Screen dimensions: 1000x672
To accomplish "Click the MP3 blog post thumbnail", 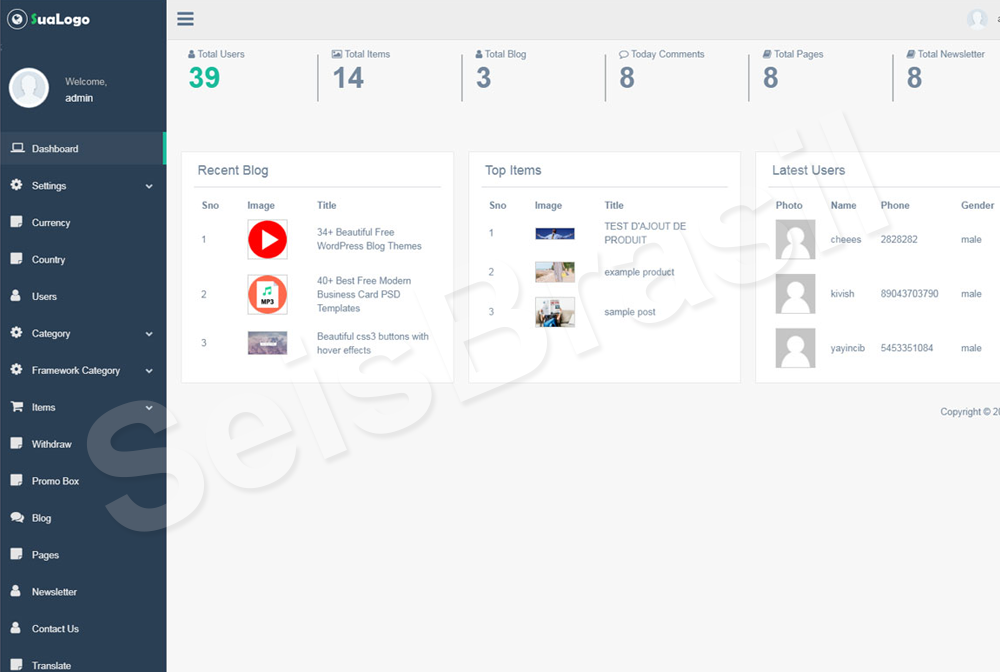I will click(x=267, y=295).
